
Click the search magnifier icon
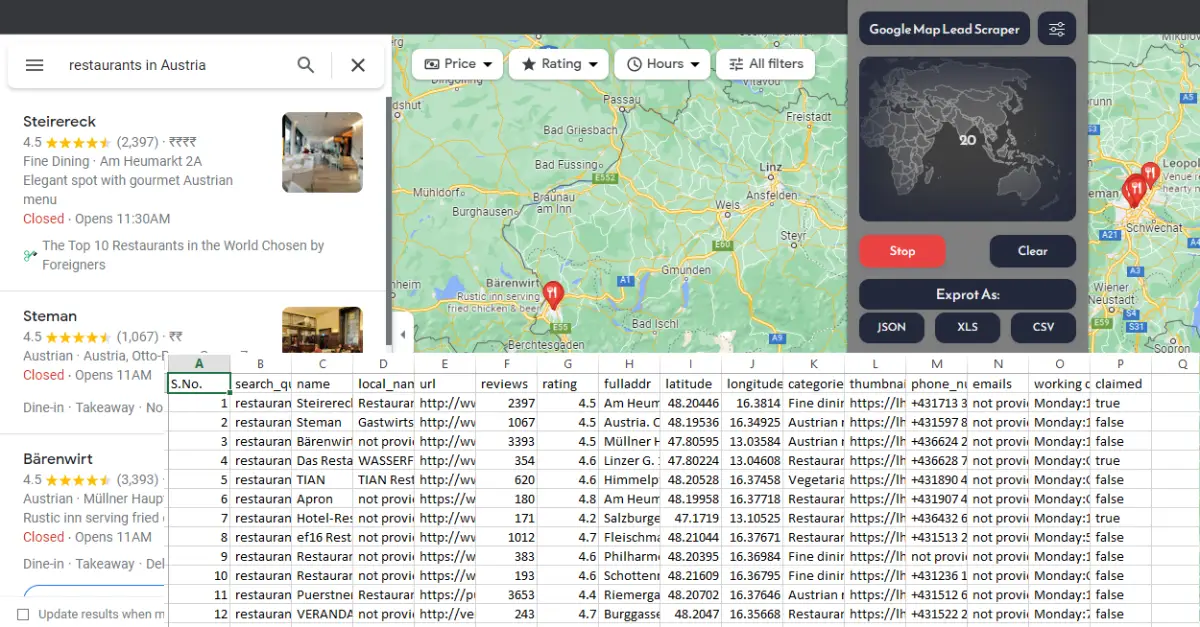[x=305, y=64]
